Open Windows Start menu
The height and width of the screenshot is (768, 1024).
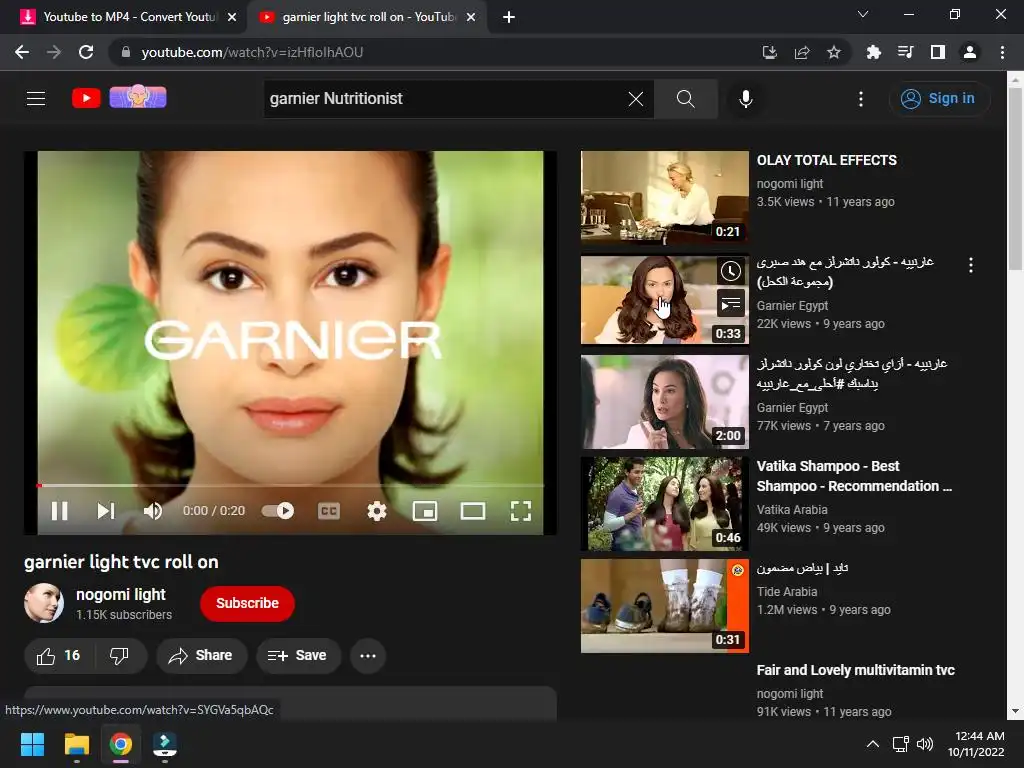tap(32, 744)
